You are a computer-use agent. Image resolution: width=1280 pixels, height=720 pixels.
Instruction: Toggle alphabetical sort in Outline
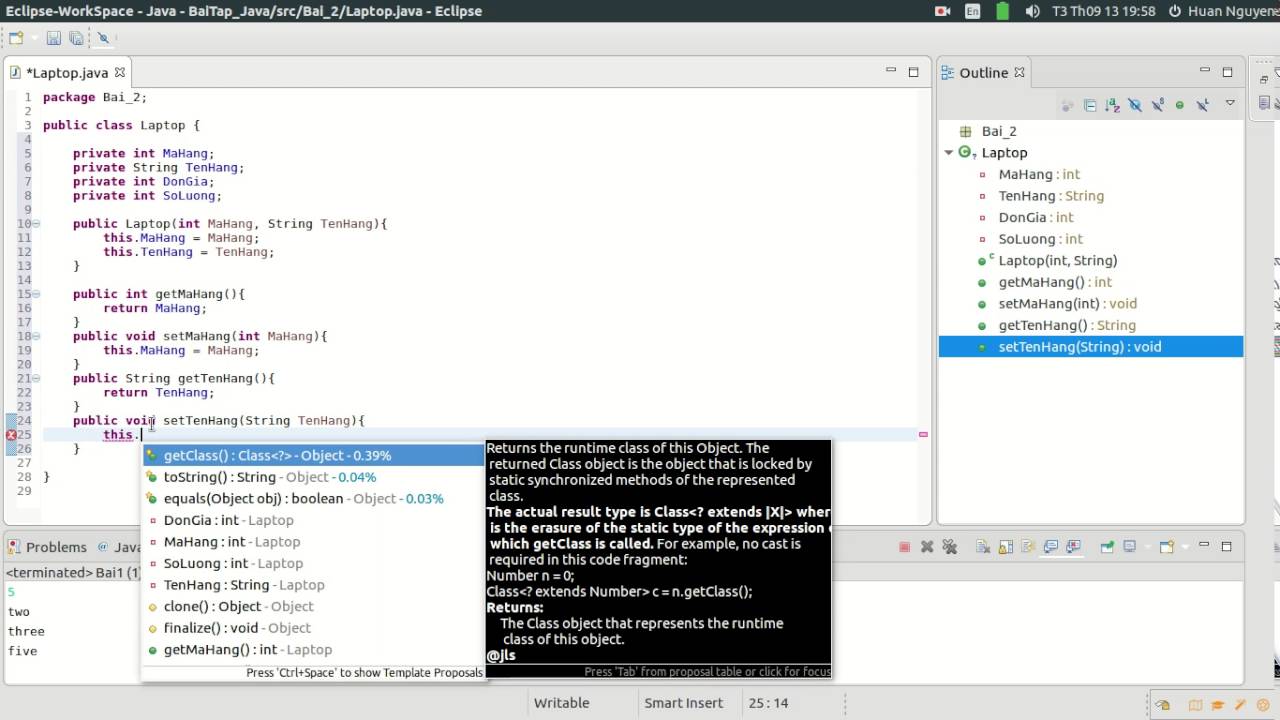click(x=1112, y=105)
